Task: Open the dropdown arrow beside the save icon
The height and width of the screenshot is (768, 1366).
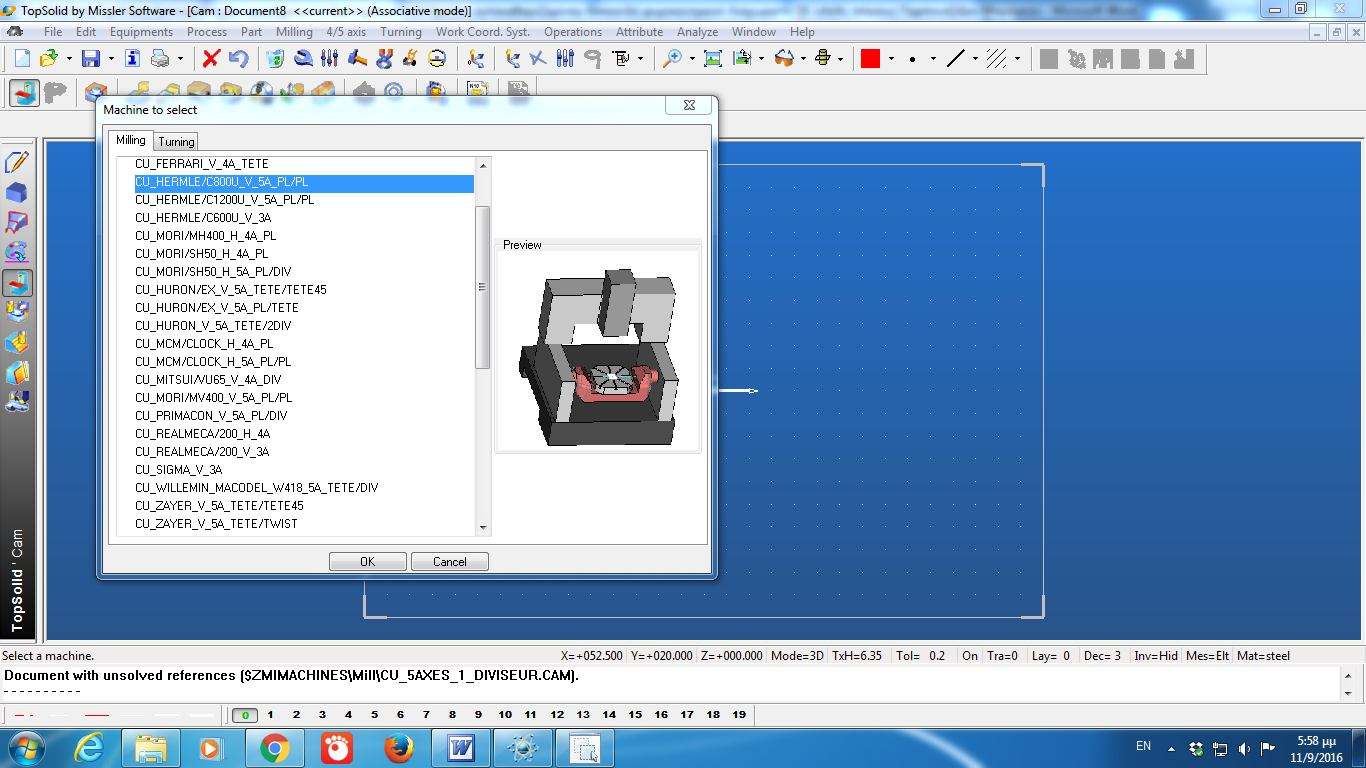Action: coord(110,59)
